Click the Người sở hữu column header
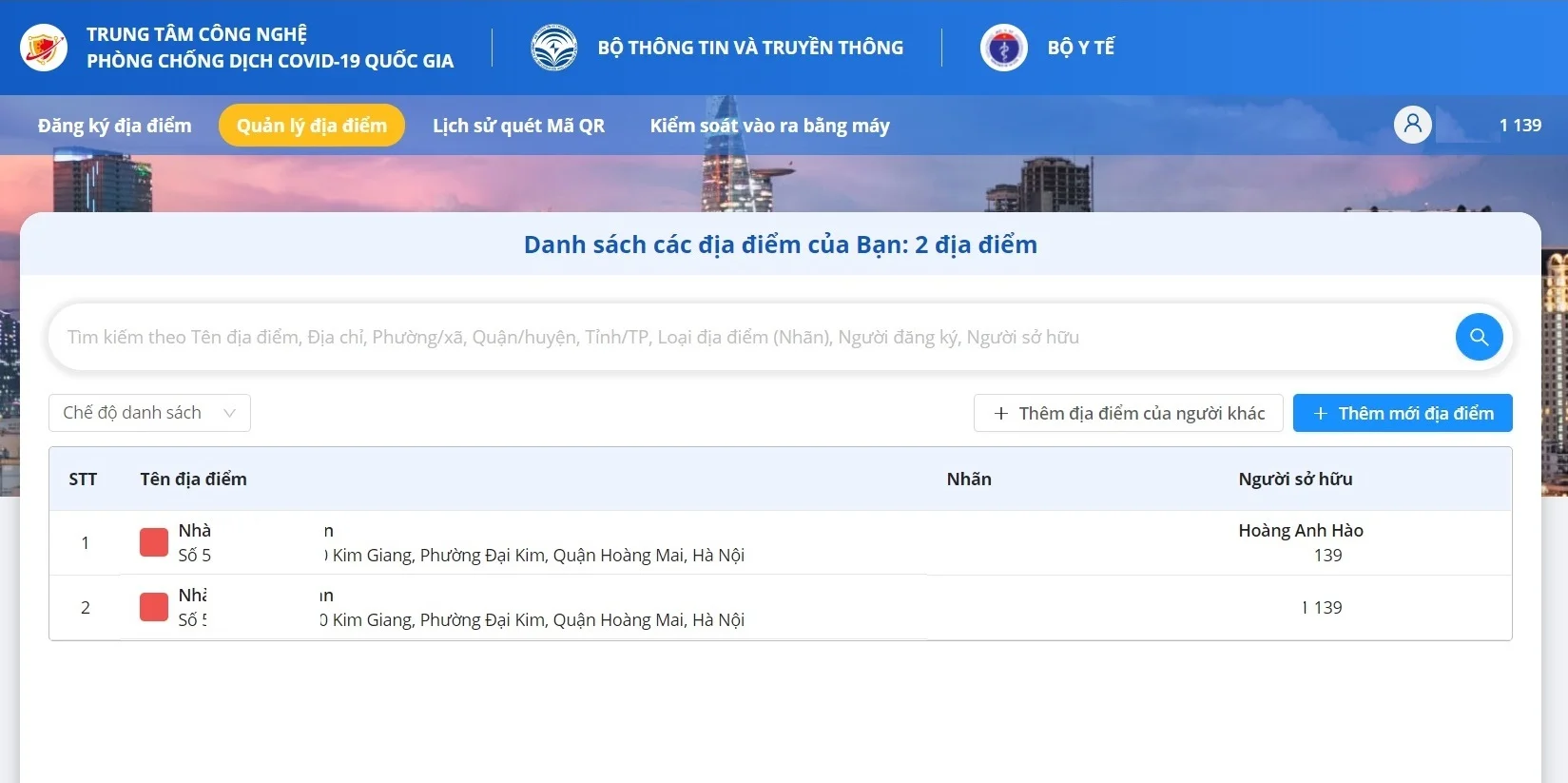 click(1295, 479)
